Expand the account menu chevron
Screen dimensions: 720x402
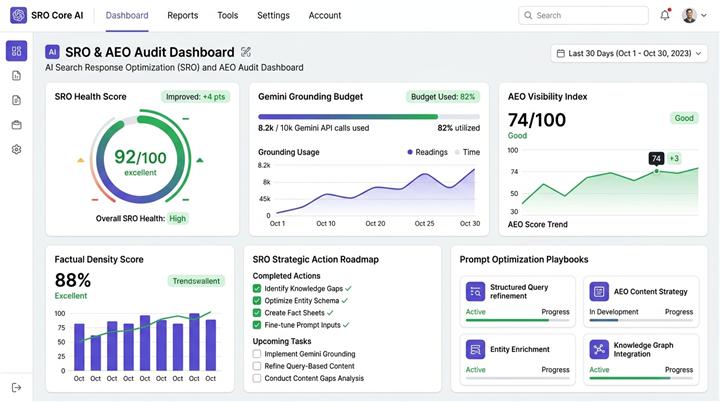point(704,15)
